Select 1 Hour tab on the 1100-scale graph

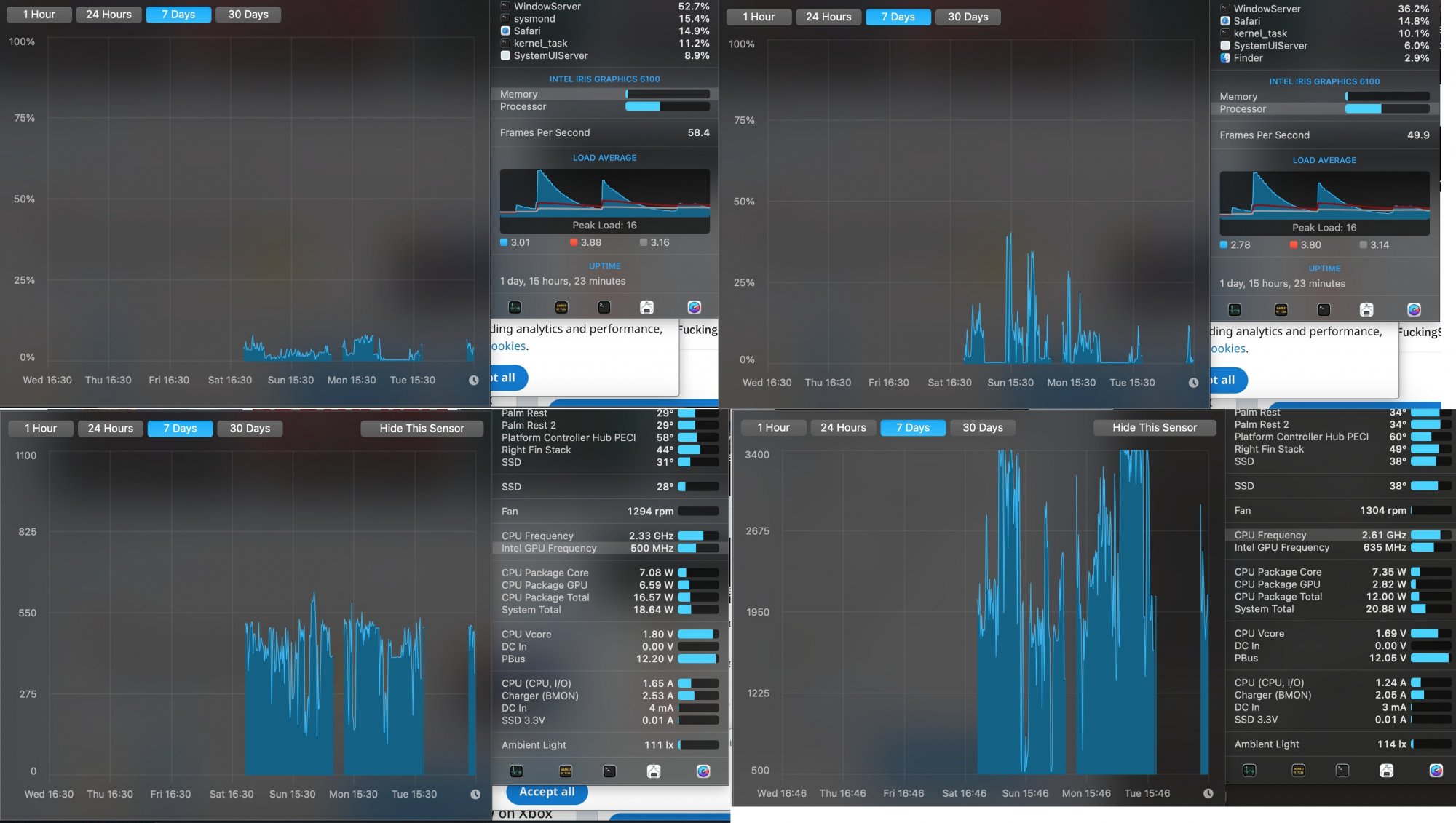point(41,428)
